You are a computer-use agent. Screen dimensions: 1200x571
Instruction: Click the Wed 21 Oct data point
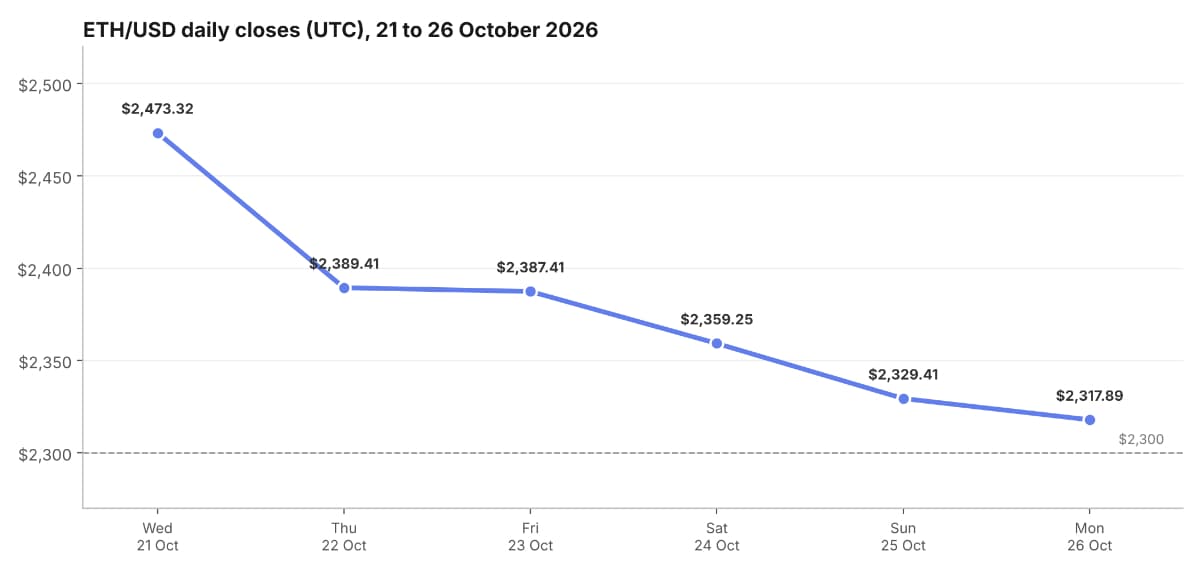[158, 133]
